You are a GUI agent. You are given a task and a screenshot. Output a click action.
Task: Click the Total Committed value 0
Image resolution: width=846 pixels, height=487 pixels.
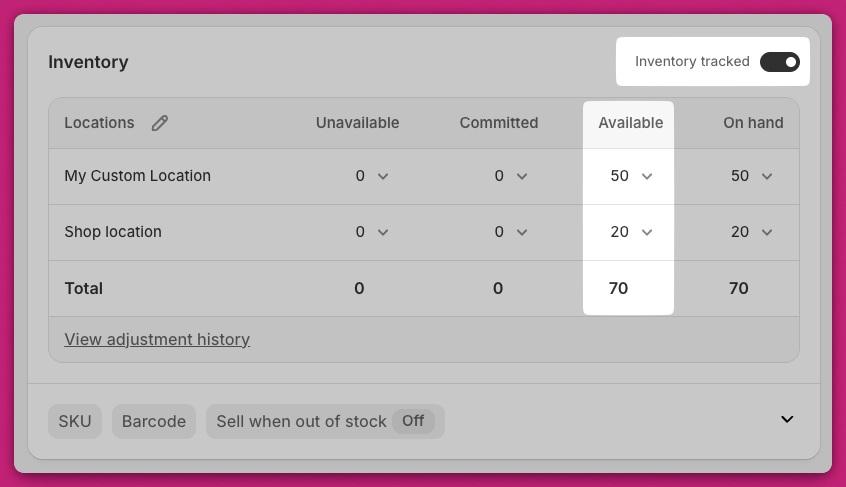click(x=498, y=289)
